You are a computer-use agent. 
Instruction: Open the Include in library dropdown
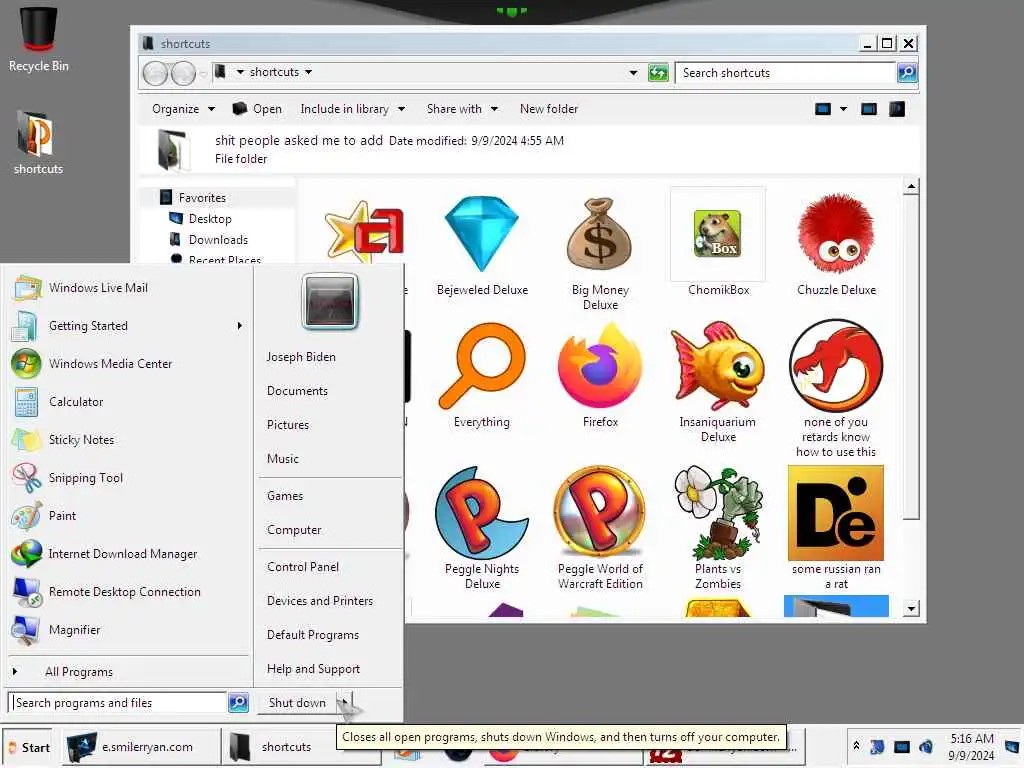(353, 109)
